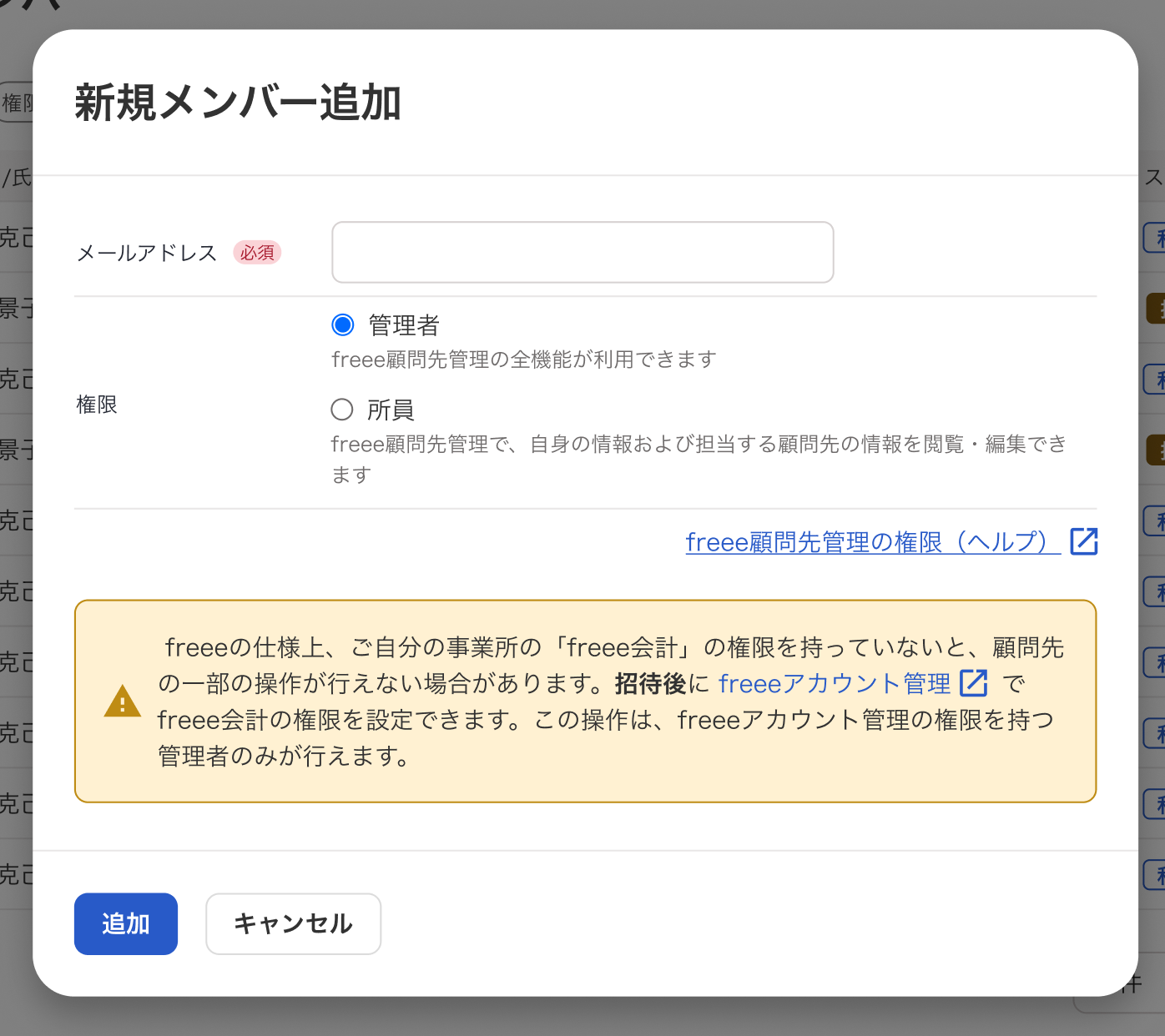Screen dimensions: 1165x1036
Task: Select the 所員 radio button
Action: pos(342,410)
